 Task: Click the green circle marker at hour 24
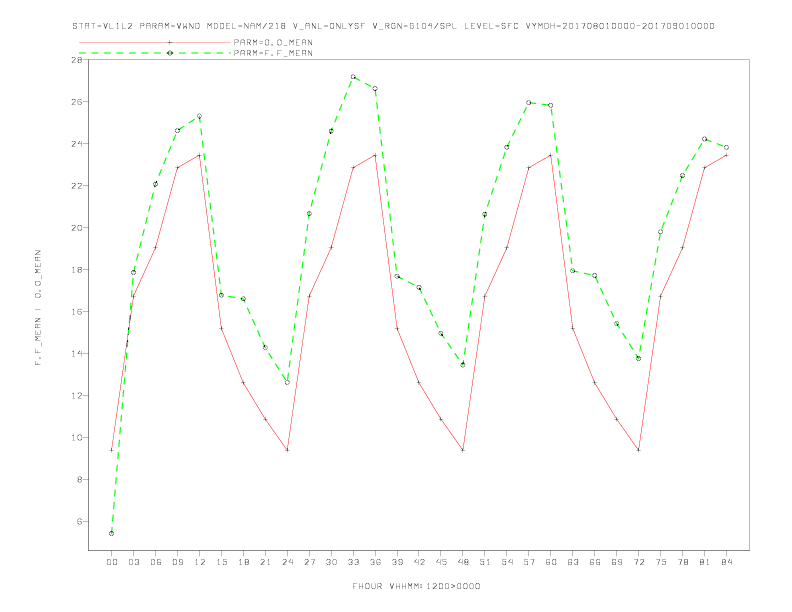pos(287,382)
